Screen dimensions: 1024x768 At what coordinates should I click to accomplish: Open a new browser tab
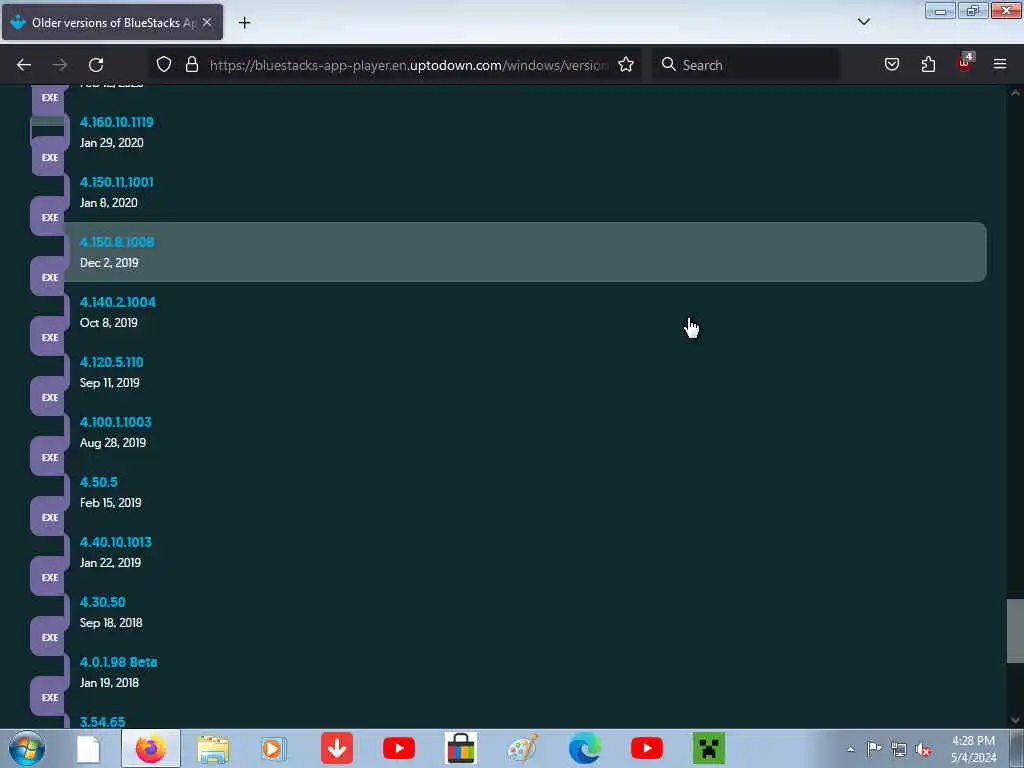[244, 23]
